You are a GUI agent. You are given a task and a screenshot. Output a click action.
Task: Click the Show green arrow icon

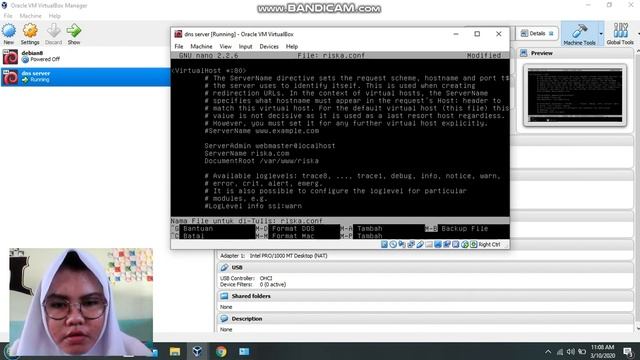pos(74,33)
